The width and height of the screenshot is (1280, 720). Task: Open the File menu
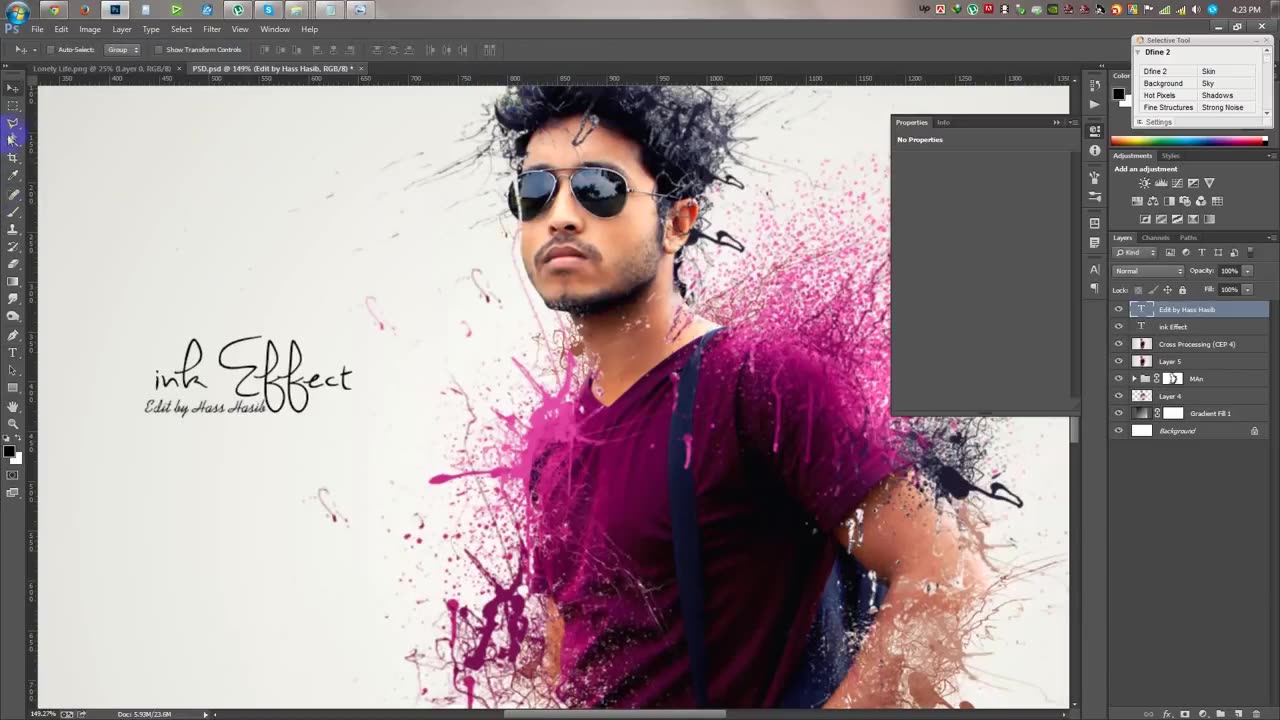tap(37, 29)
